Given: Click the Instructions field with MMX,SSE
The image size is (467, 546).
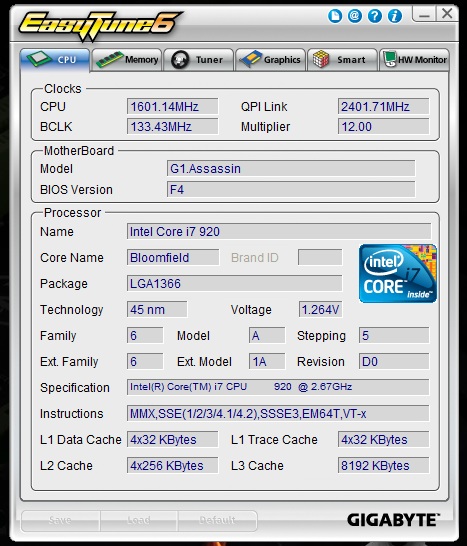Looking at the screenshot, I should click(x=278, y=414).
